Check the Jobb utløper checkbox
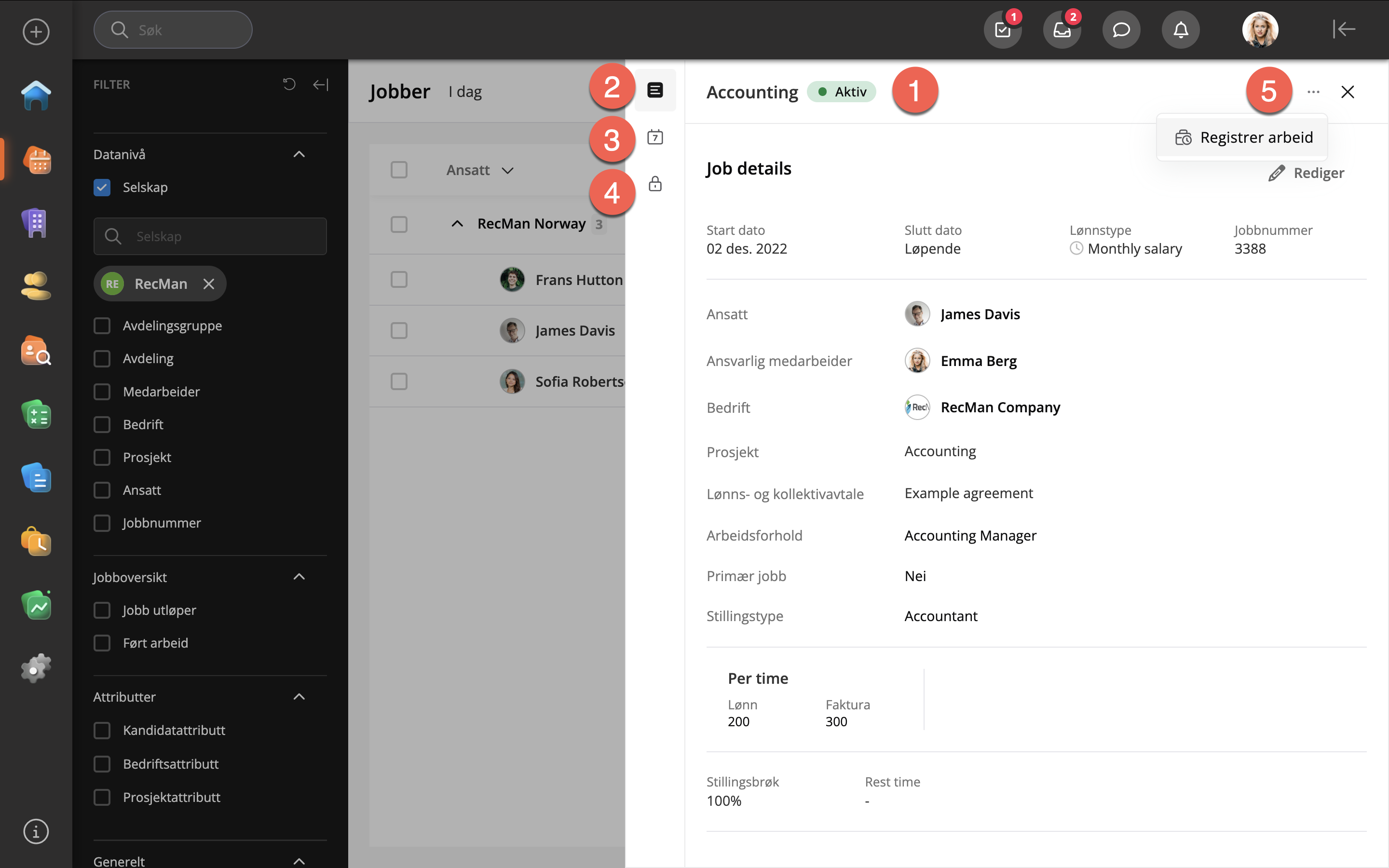 tap(102, 610)
